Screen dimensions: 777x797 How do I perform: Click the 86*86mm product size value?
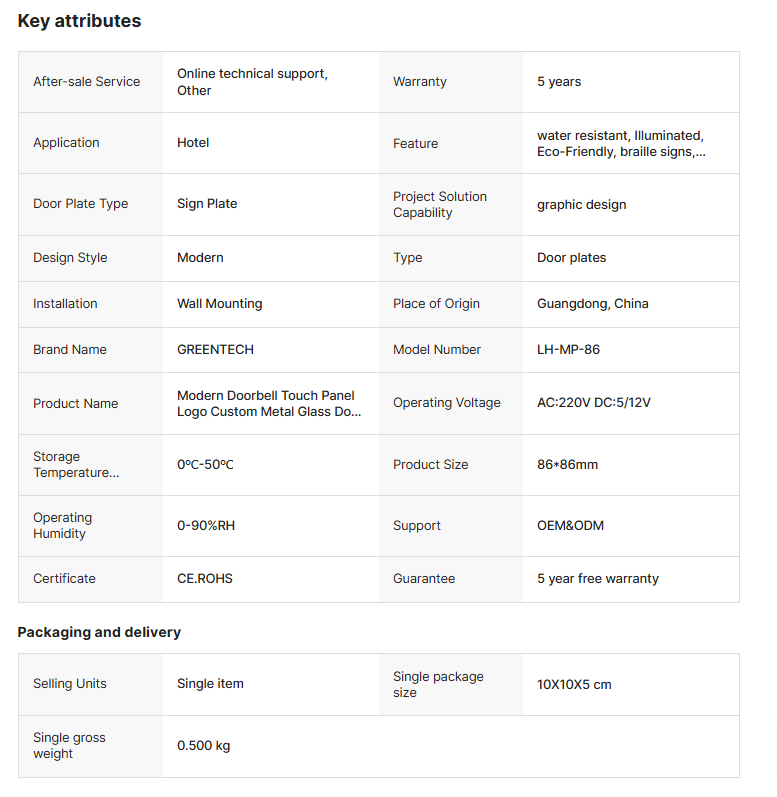pyautogui.click(x=567, y=465)
